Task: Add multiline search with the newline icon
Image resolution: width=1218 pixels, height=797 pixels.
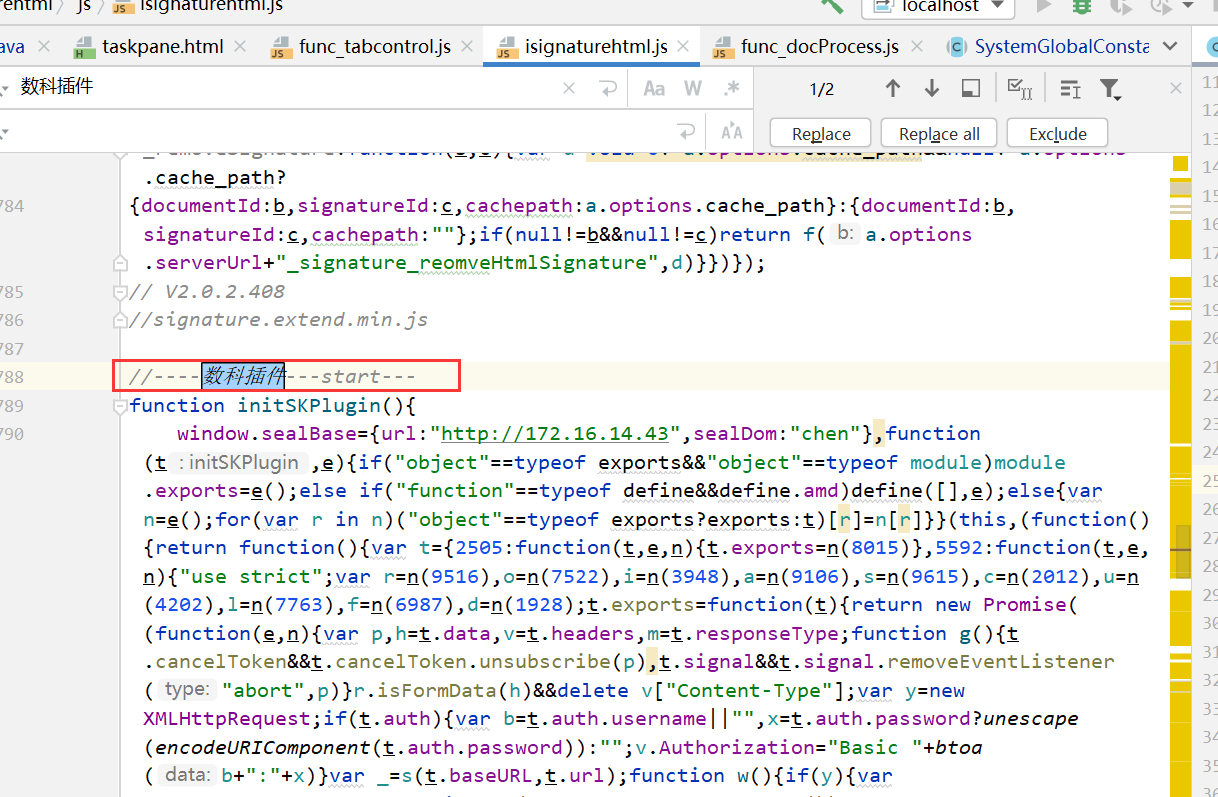Action: (608, 89)
